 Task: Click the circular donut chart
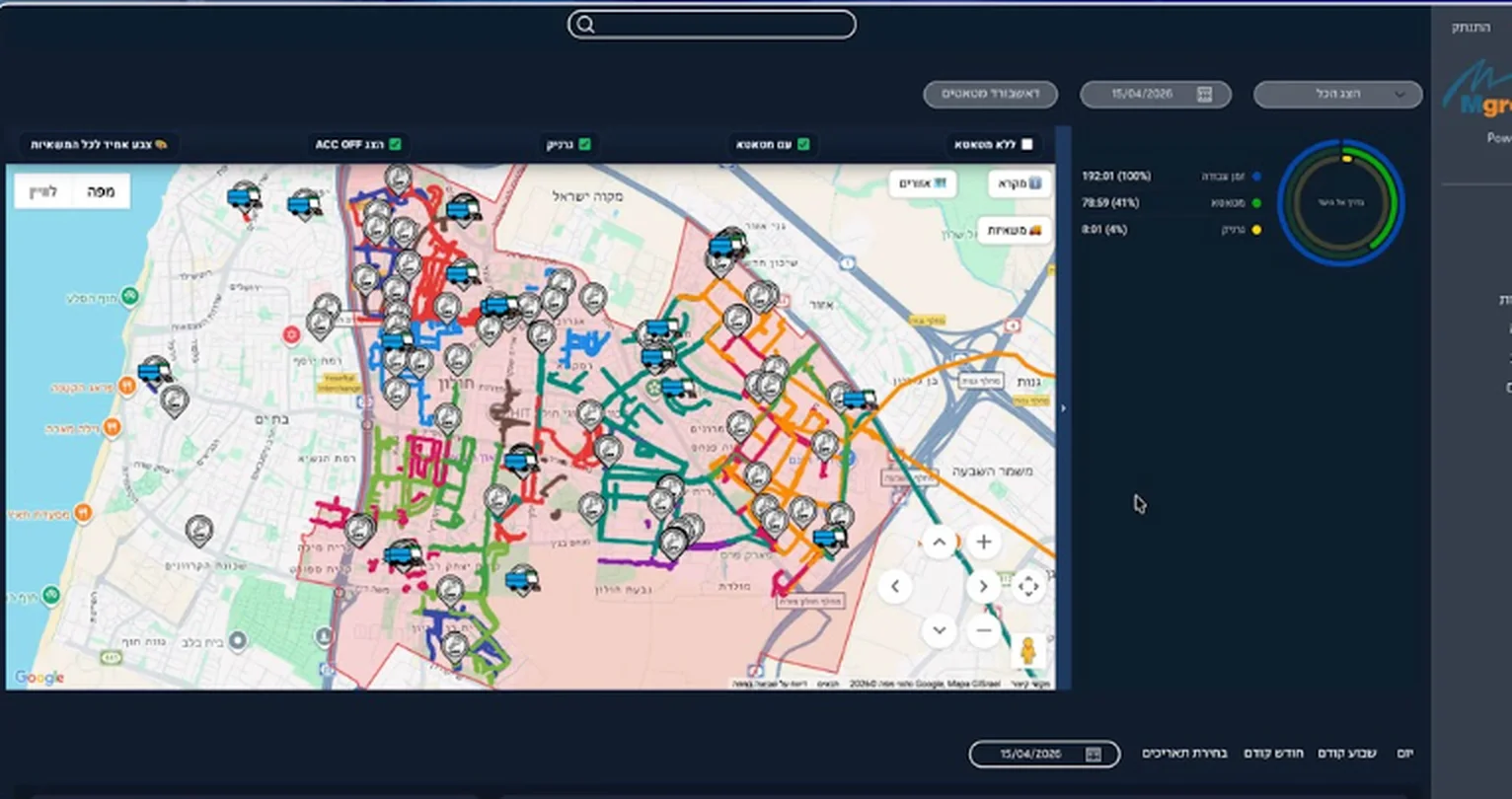[1340, 202]
